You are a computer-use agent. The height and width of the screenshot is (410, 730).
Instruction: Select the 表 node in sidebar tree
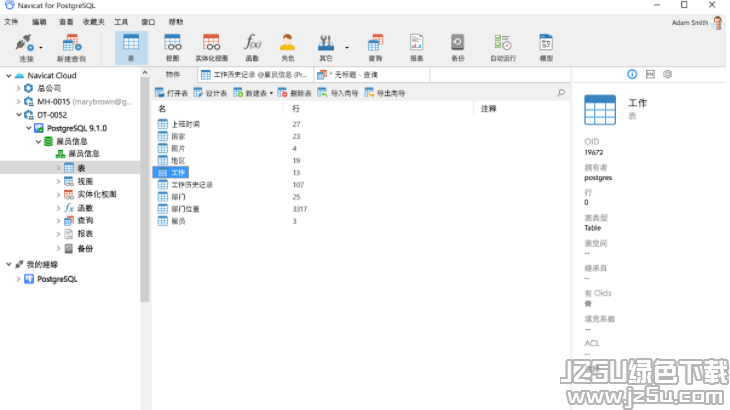click(x=70, y=168)
